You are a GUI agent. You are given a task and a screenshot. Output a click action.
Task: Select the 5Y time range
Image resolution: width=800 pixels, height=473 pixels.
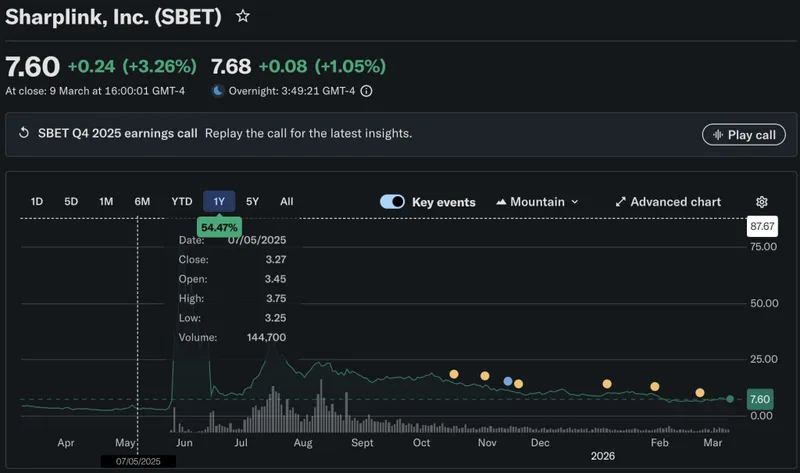[x=252, y=202]
